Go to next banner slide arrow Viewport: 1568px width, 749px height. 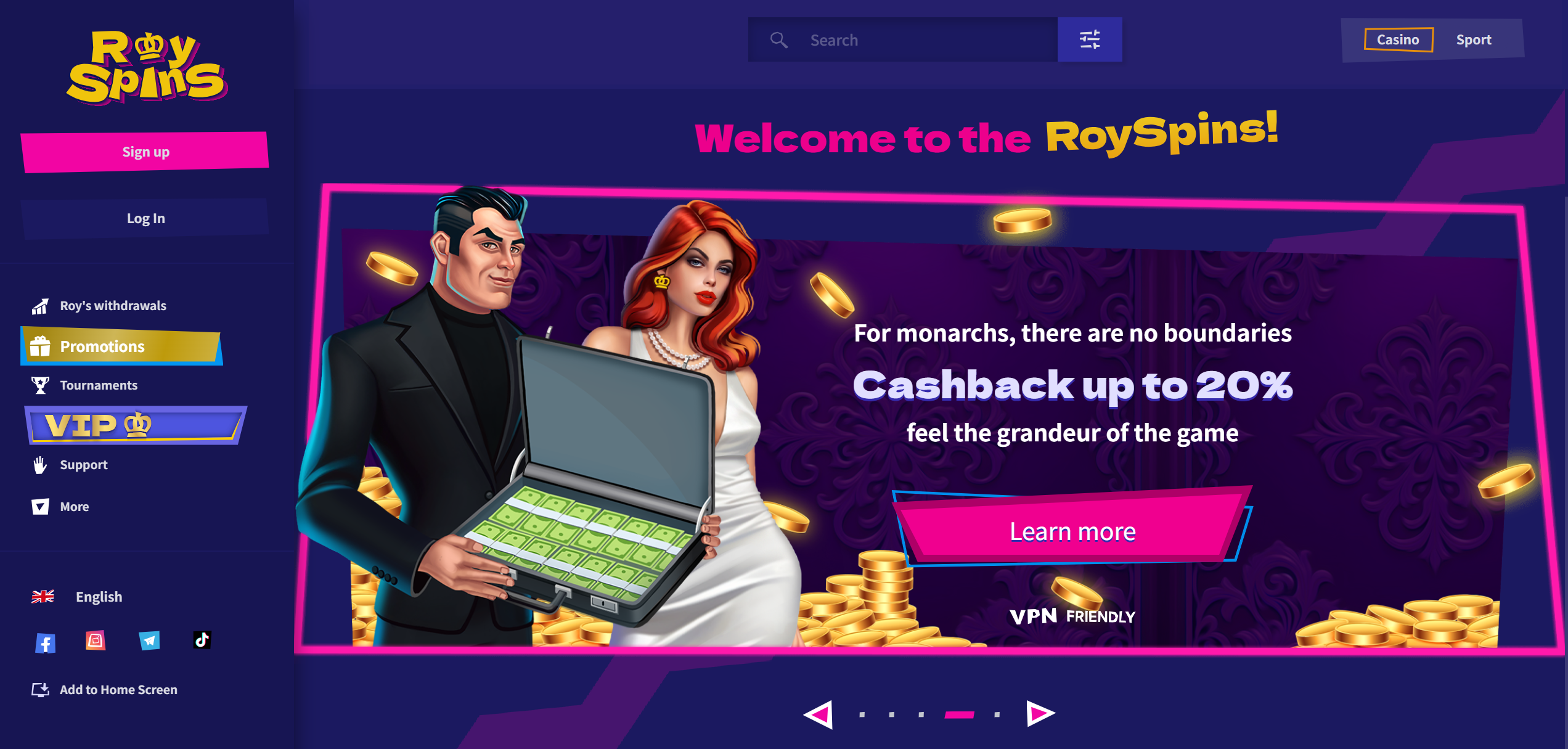coord(1040,714)
